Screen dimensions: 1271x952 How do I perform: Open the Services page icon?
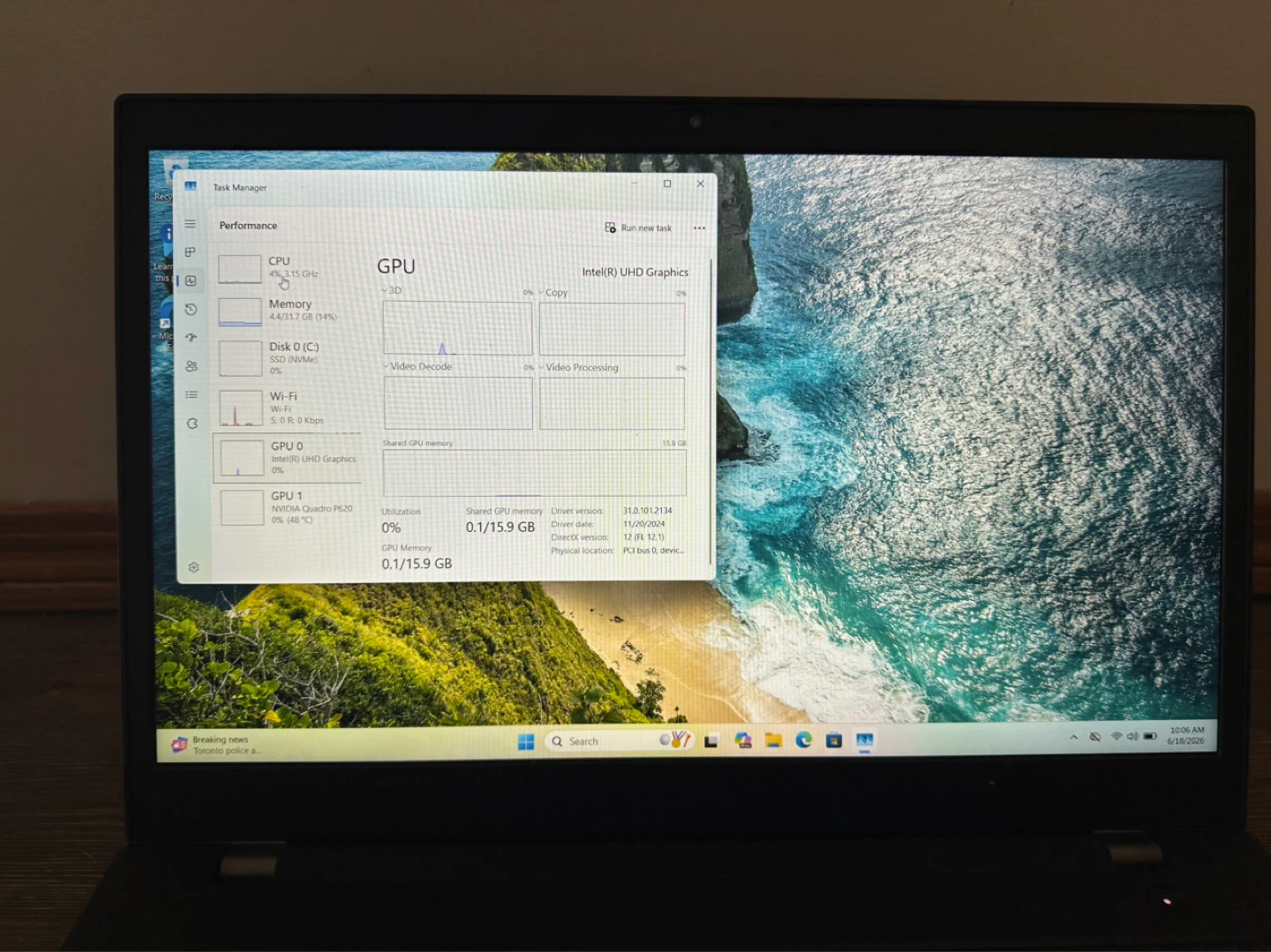tap(192, 424)
